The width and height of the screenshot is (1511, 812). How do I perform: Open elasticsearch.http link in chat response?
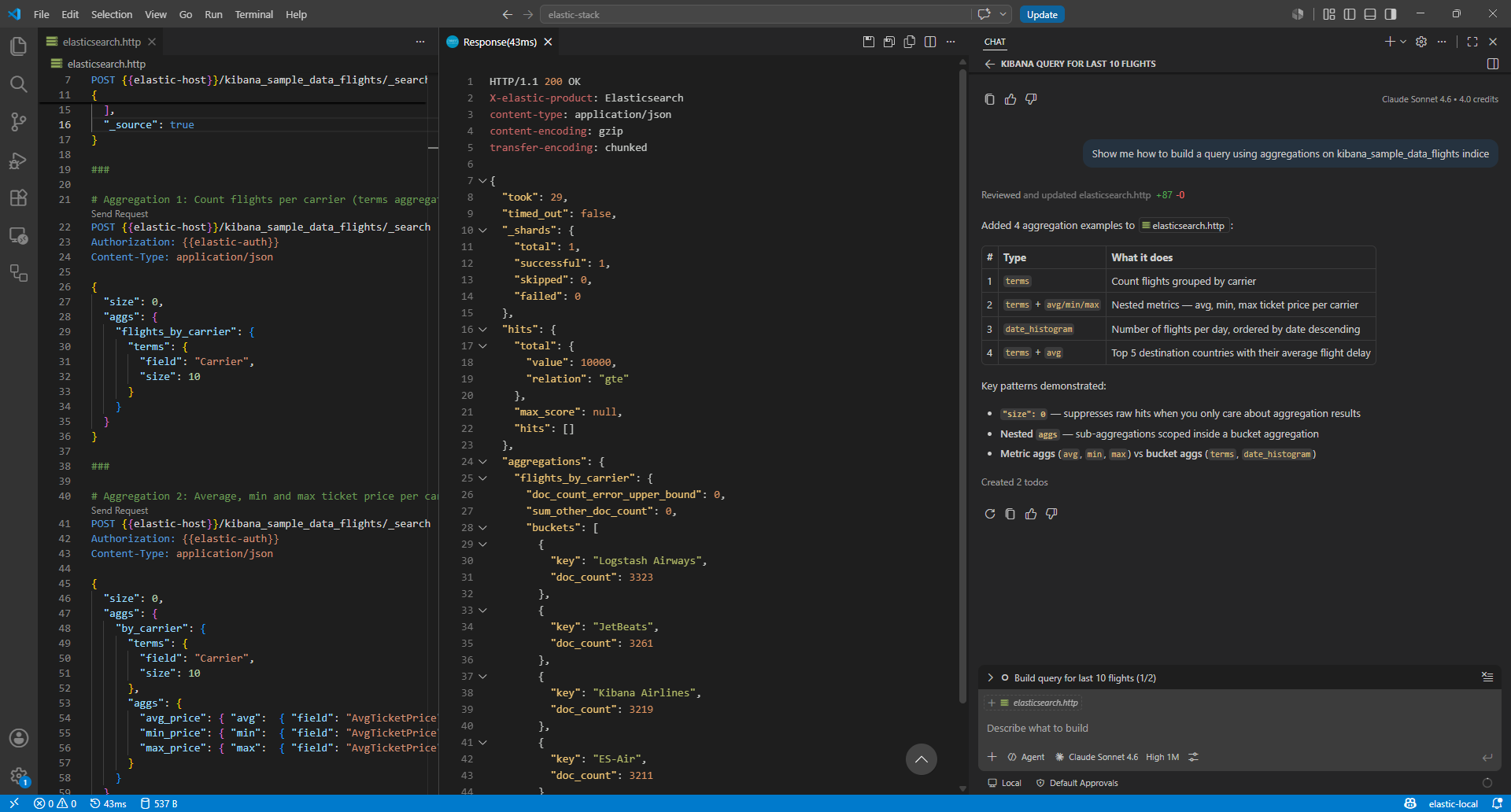click(1184, 226)
